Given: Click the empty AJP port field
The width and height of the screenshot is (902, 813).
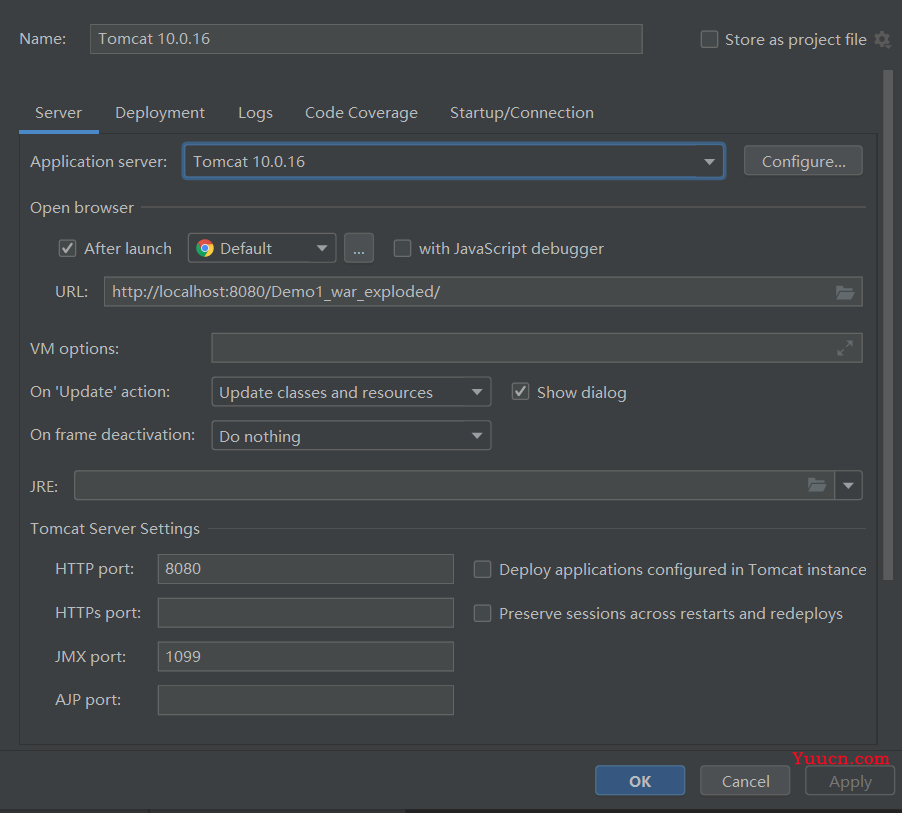Looking at the screenshot, I should click(305, 700).
